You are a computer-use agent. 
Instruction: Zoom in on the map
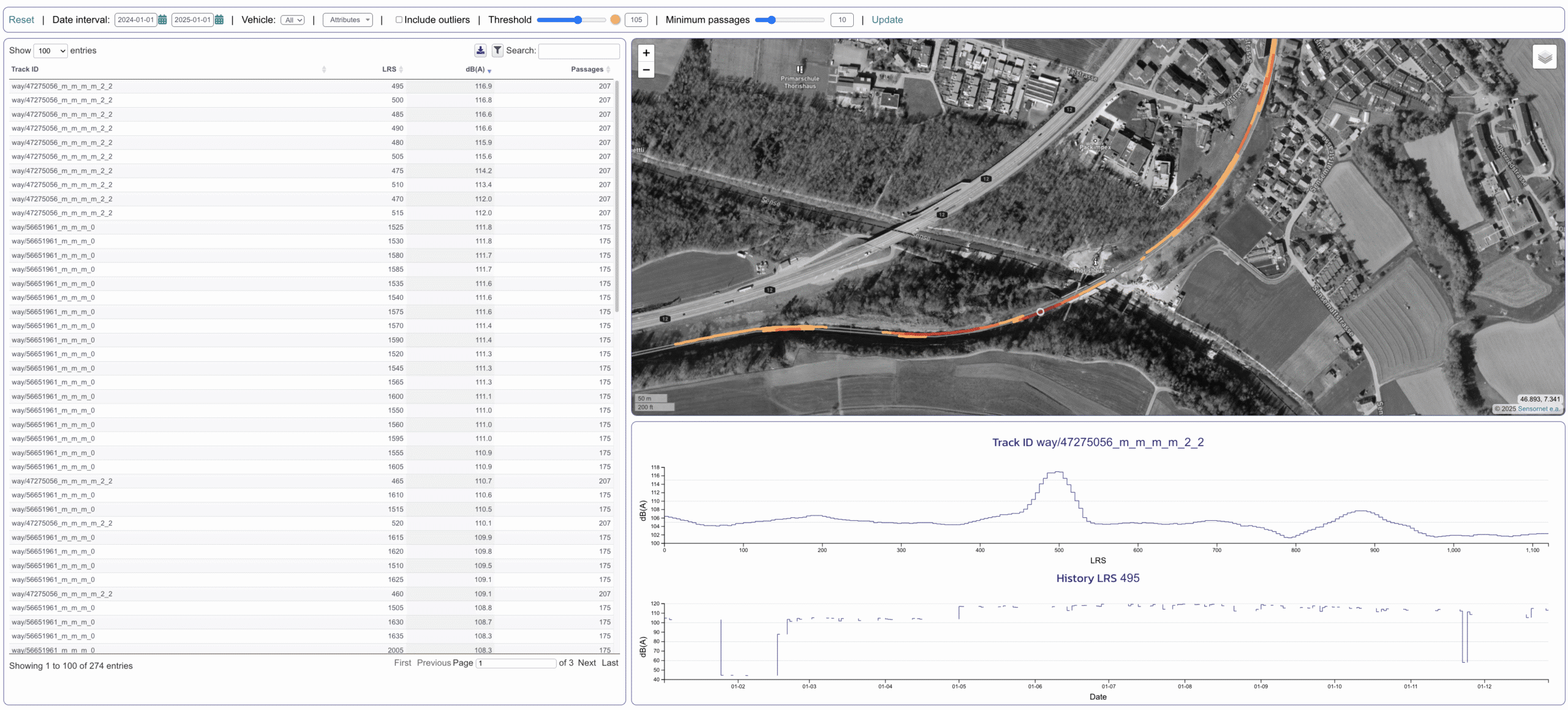click(x=646, y=53)
